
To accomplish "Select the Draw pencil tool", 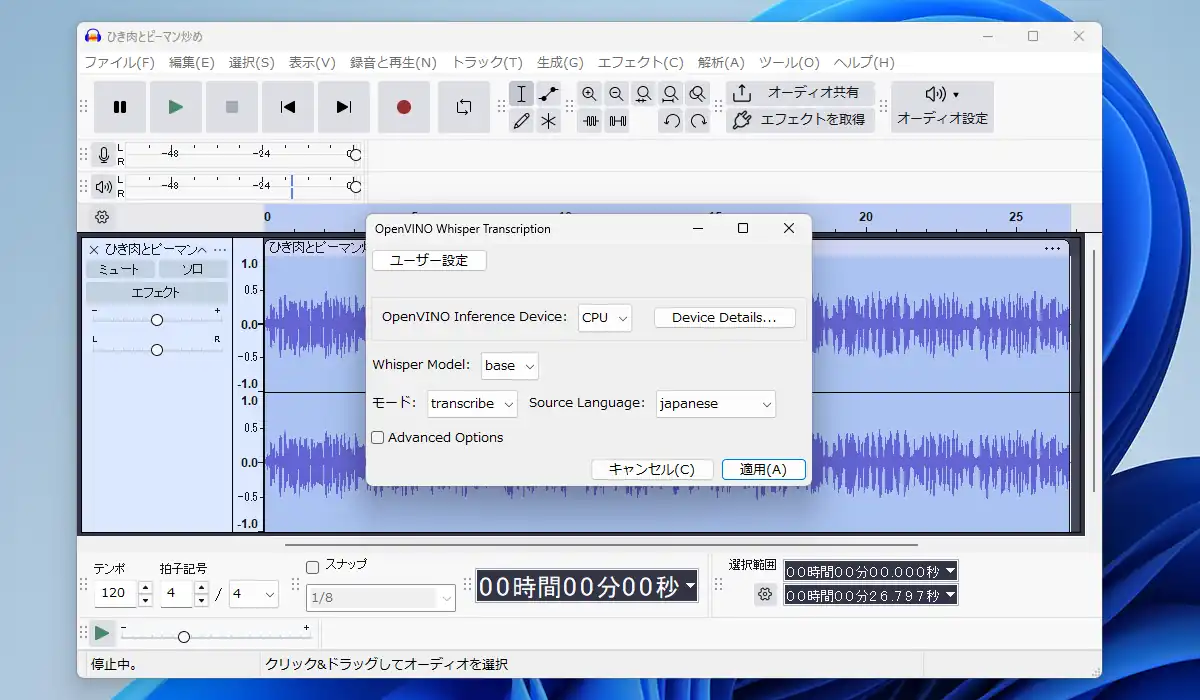I will click(521, 121).
